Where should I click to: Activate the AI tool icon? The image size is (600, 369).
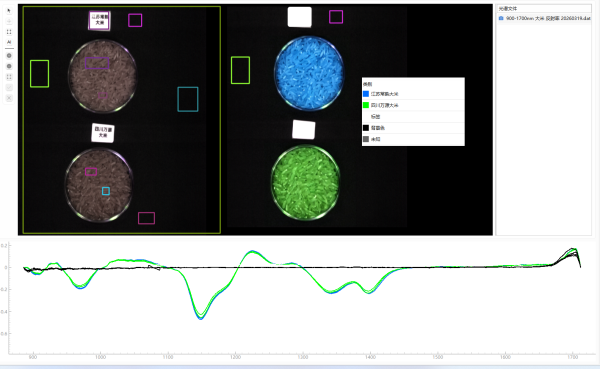point(9,42)
